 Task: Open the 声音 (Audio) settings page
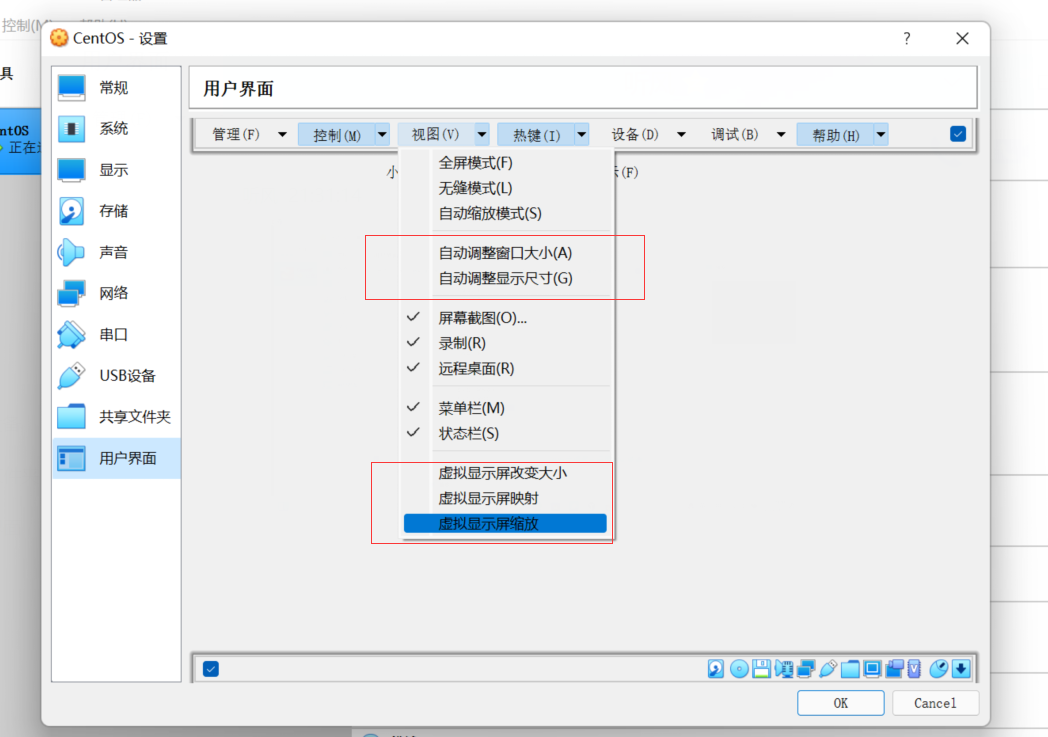(x=116, y=252)
